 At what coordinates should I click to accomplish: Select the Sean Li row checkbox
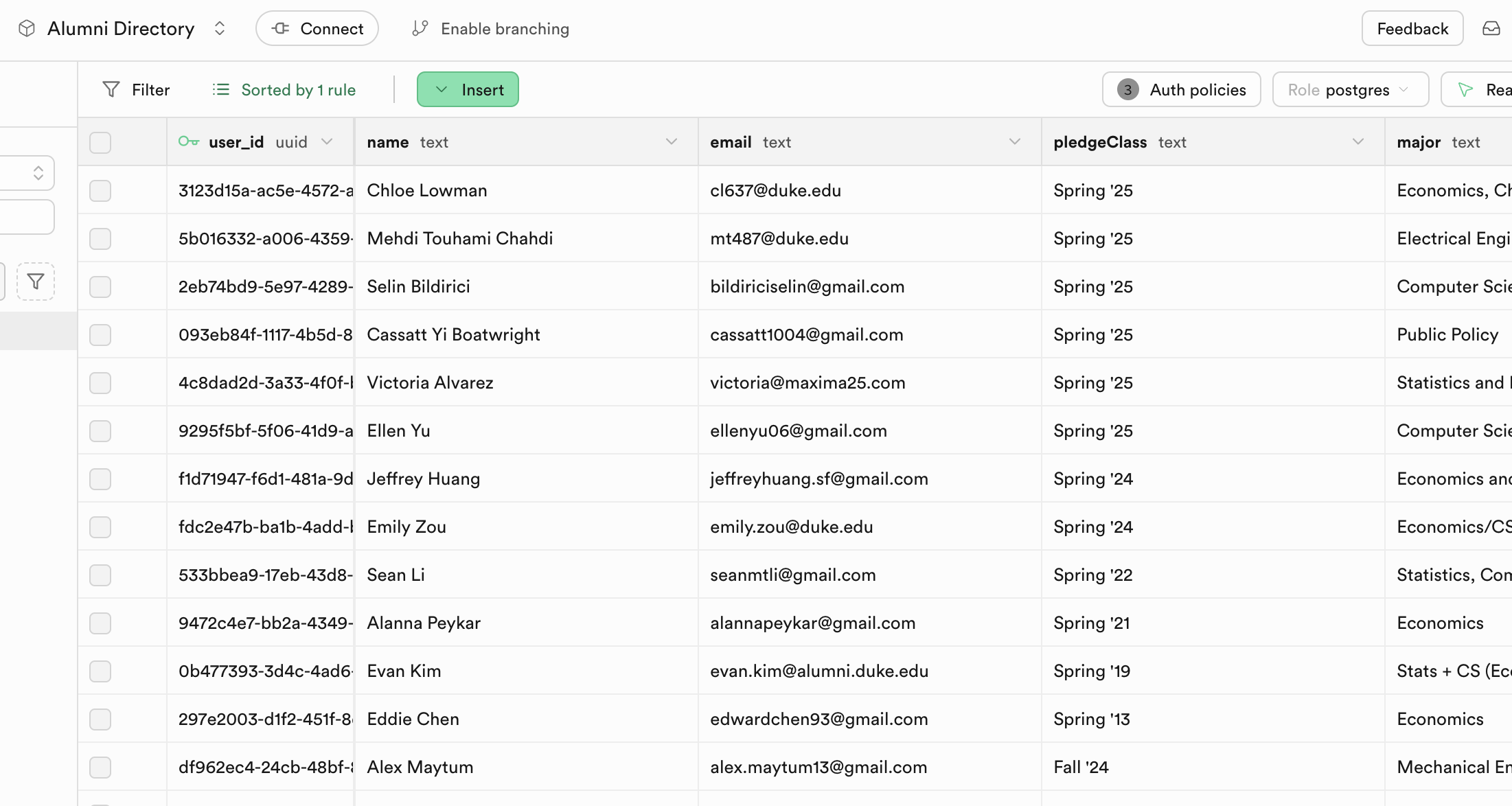coord(100,575)
